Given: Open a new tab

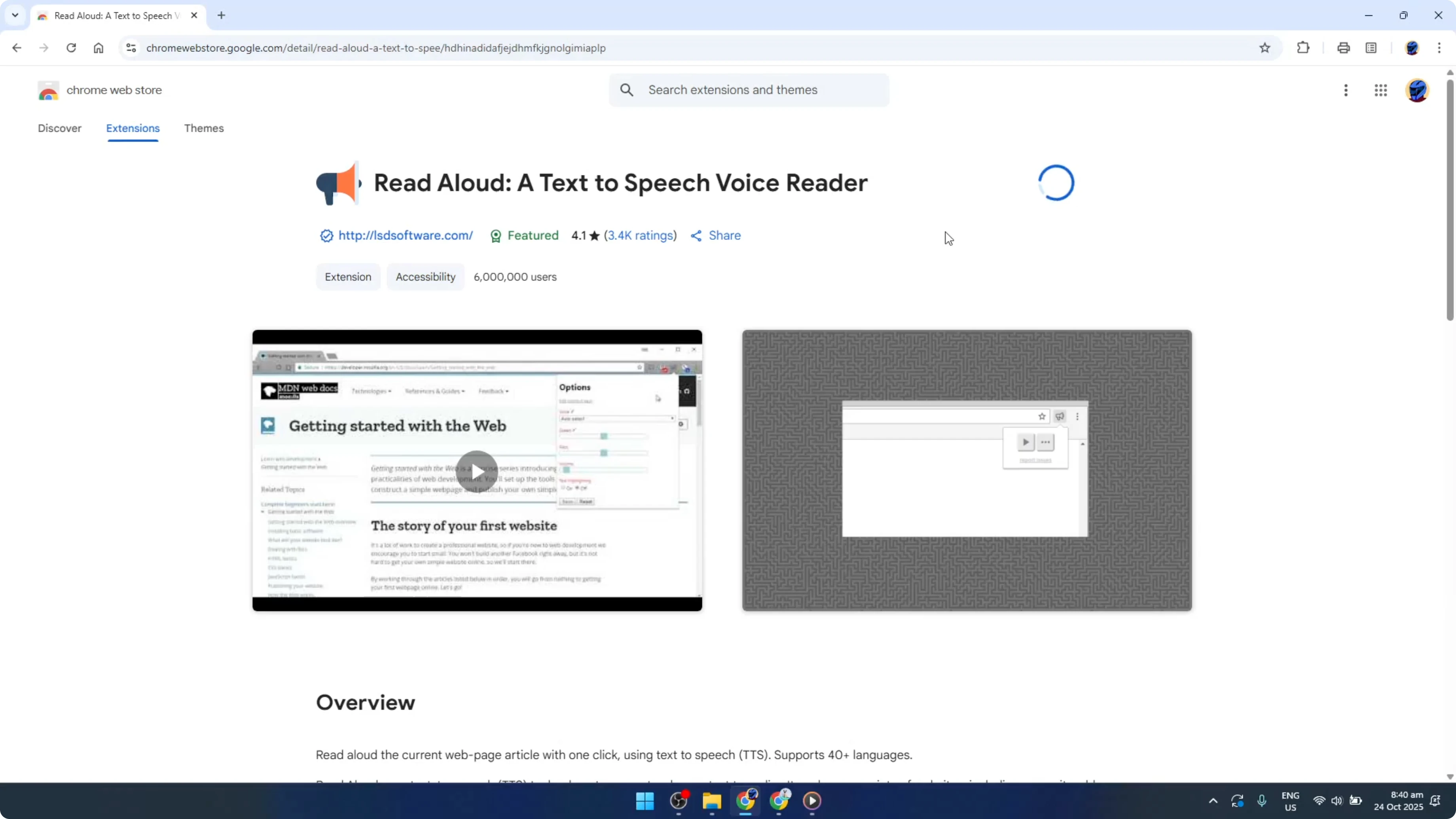Looking at the screenshot, I should coord(222,15).
